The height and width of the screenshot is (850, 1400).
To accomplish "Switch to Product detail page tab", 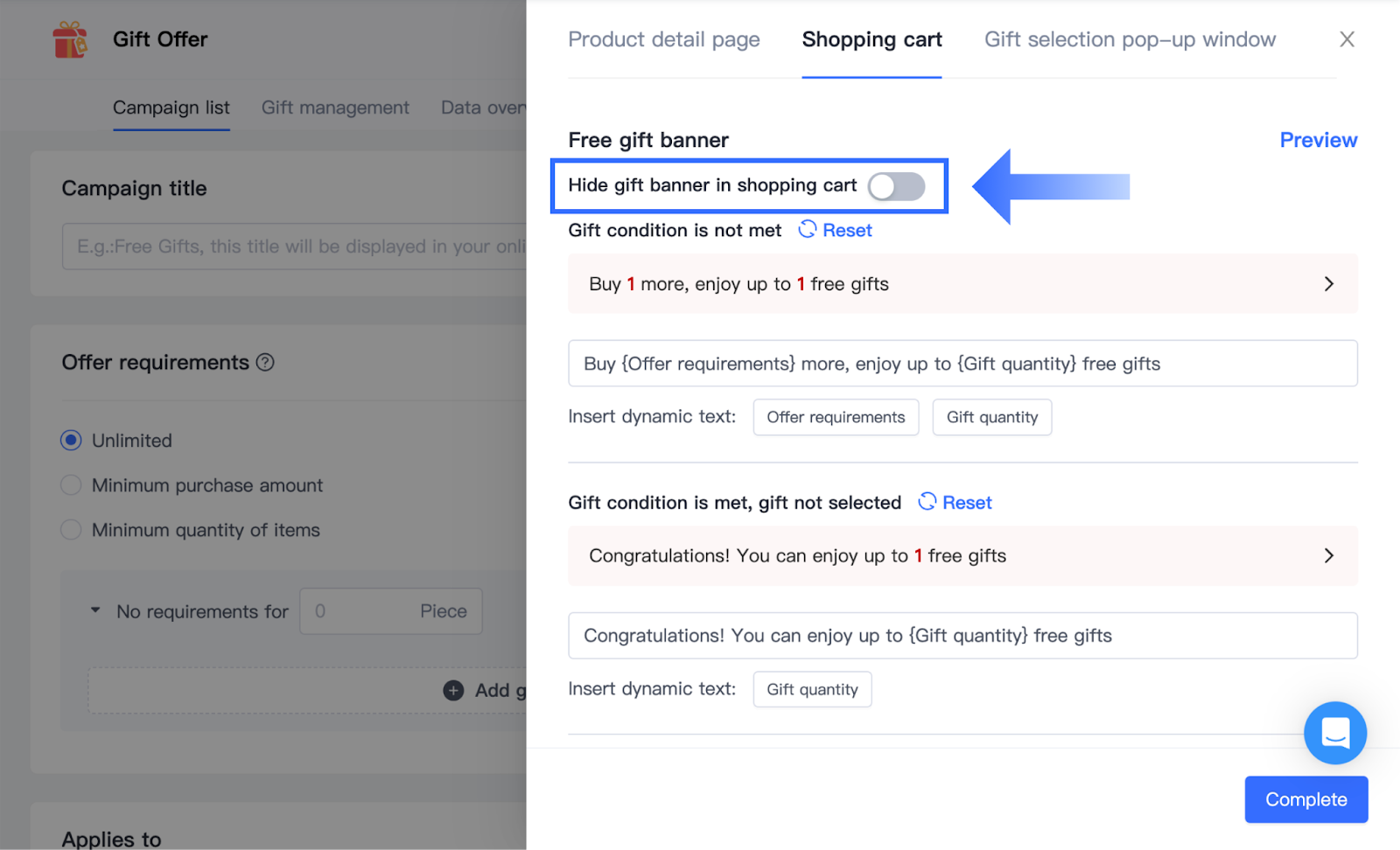I will [x=663, y=39].
